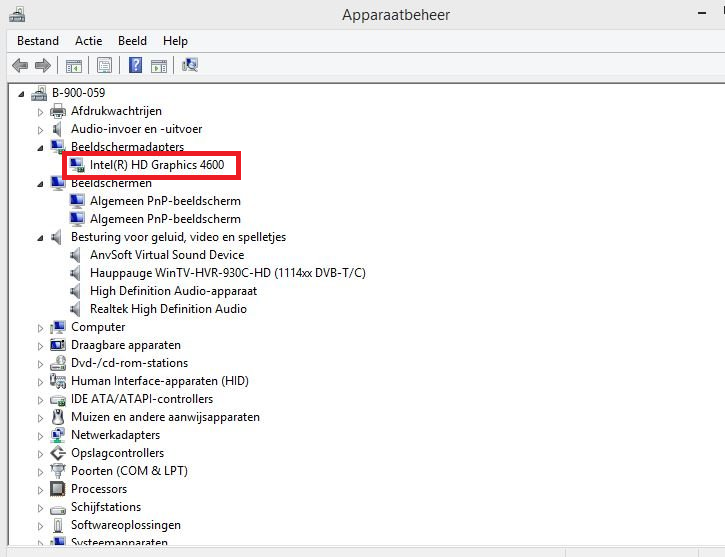Click the show/hide action pane toolbar icon
The image size is (725, 557).
159,66
